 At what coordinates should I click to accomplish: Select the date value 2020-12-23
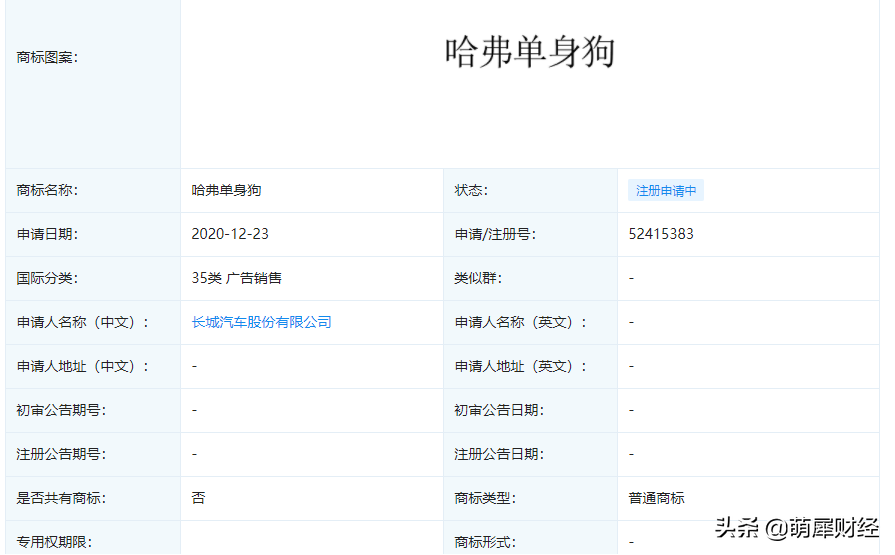(x=230, y=234)
